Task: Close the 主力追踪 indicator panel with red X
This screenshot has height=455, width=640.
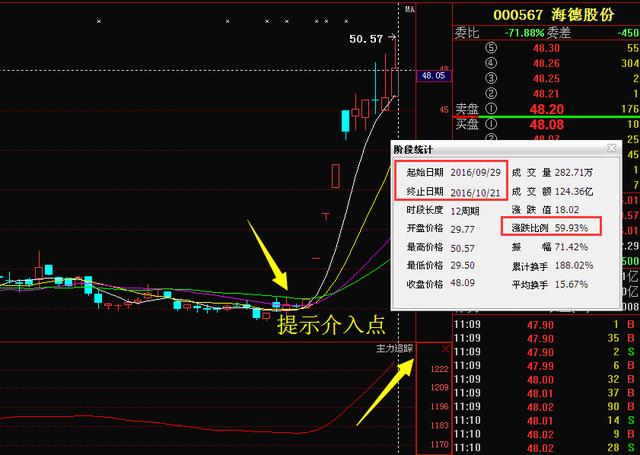Action: pyautogui.click(x=445, y=349)
